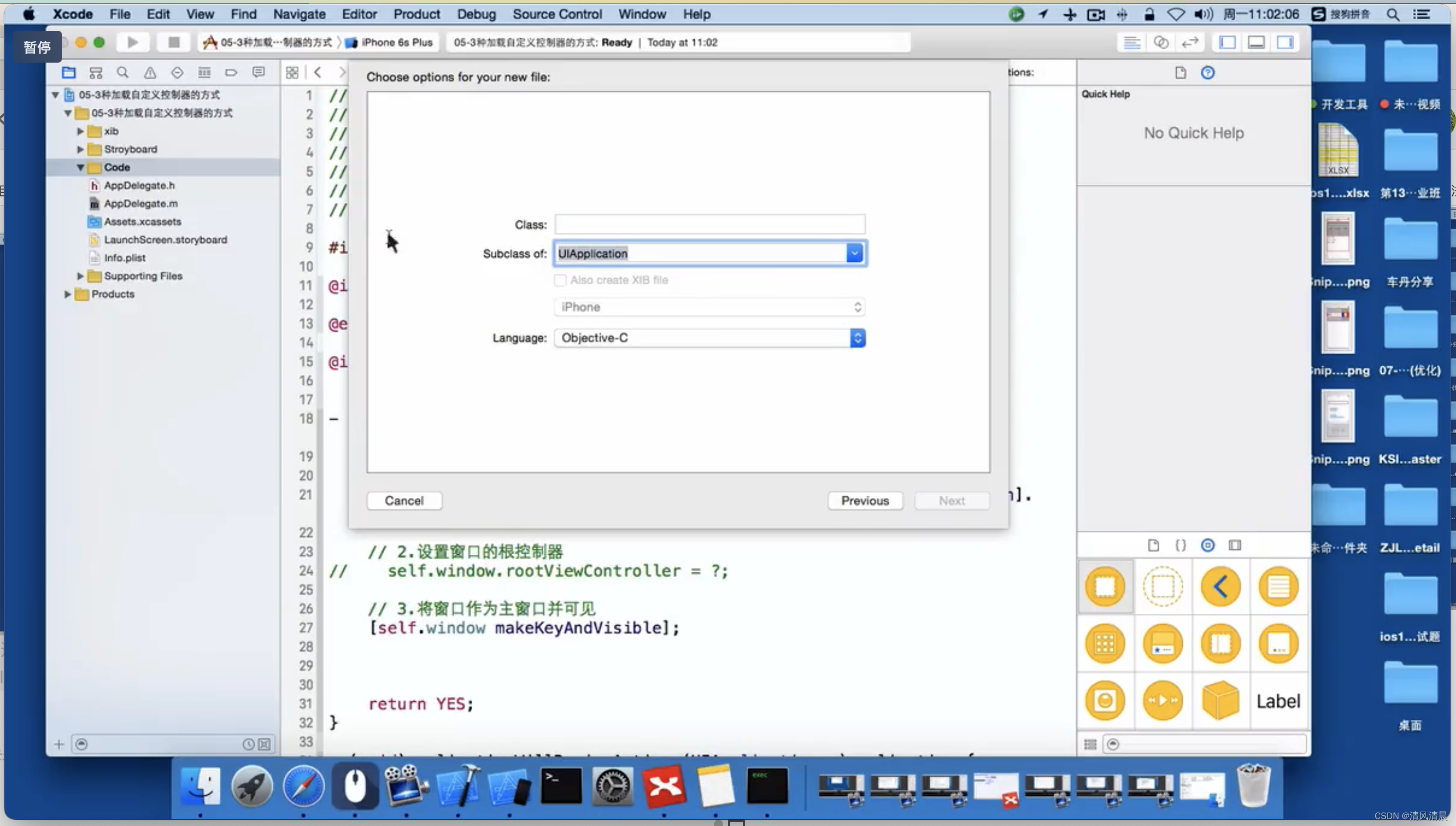The width and height of the screenshot is (1456, 826).
Task: Open the Source Control menu in menu bar
Action: [557, 14]
